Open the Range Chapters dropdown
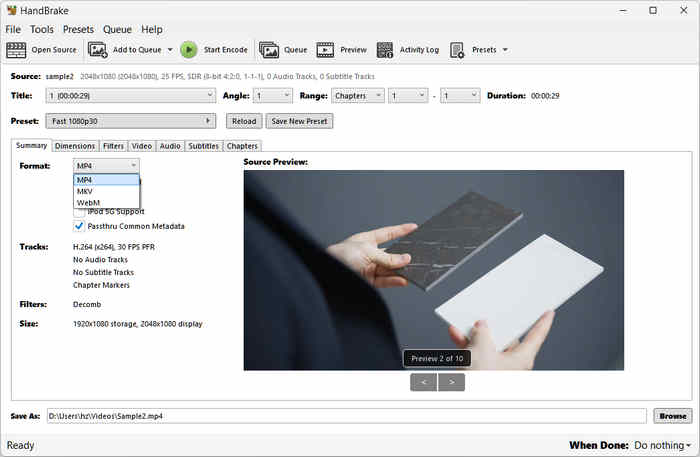The width and height of the screenshot is (700, 457). [357, 96]
